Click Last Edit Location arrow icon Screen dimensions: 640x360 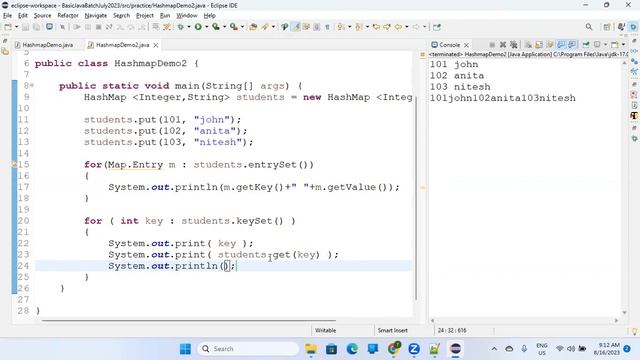(x=376, y=27)
